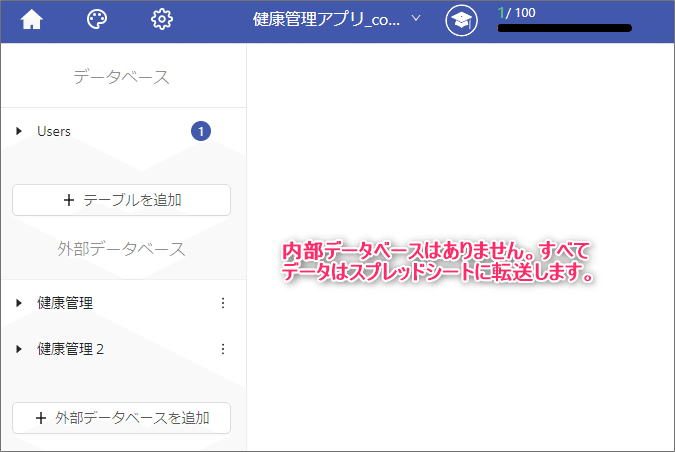
Task: Click the テーブルを追加 button
Action: coord(121,200)
